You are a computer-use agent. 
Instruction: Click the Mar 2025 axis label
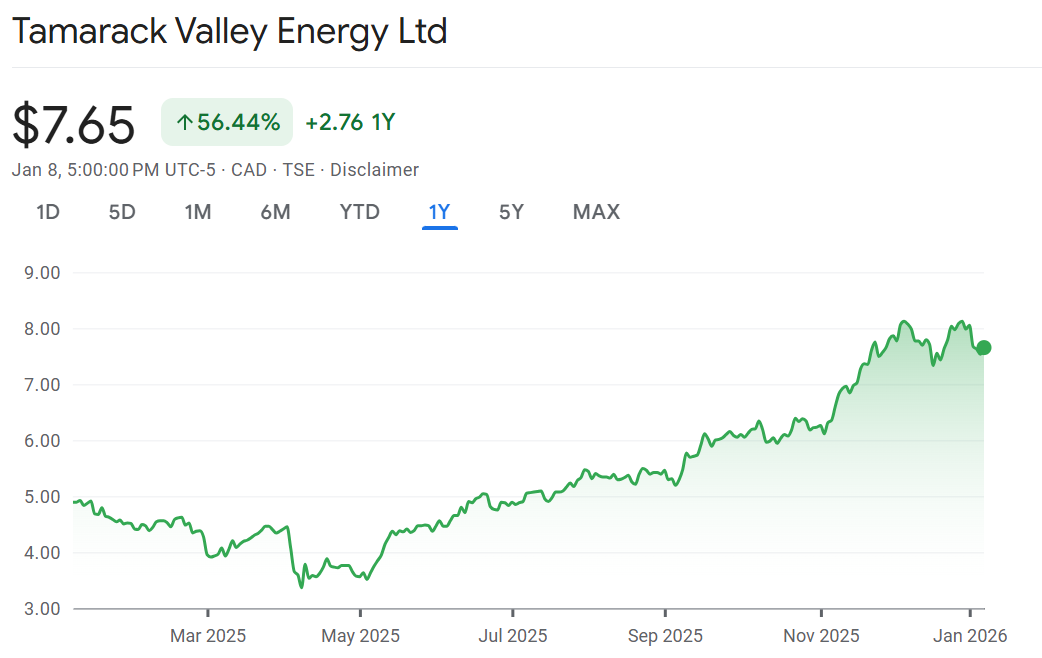coord(208,635)
